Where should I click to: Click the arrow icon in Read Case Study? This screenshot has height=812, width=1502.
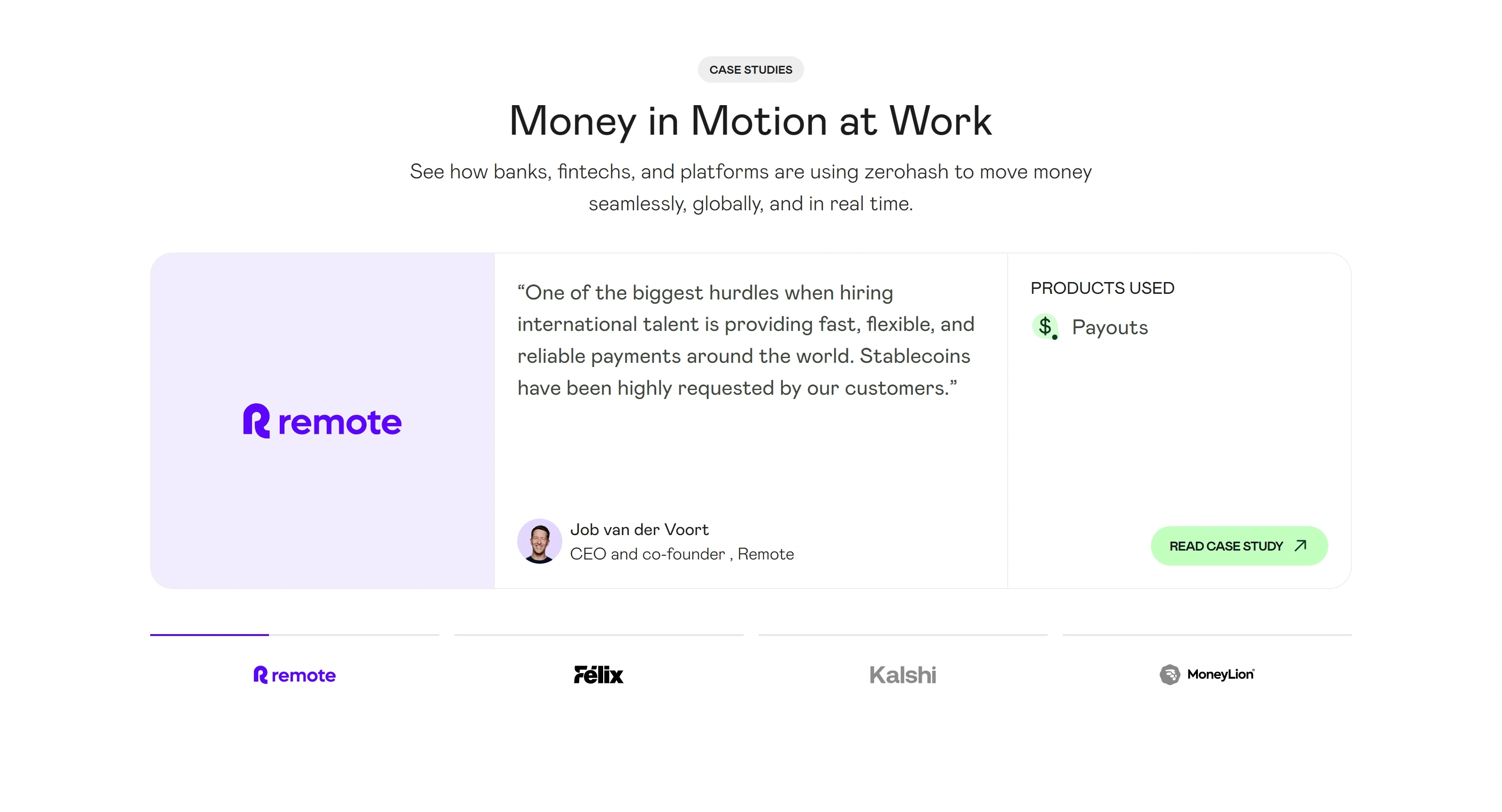(1300, 545)
